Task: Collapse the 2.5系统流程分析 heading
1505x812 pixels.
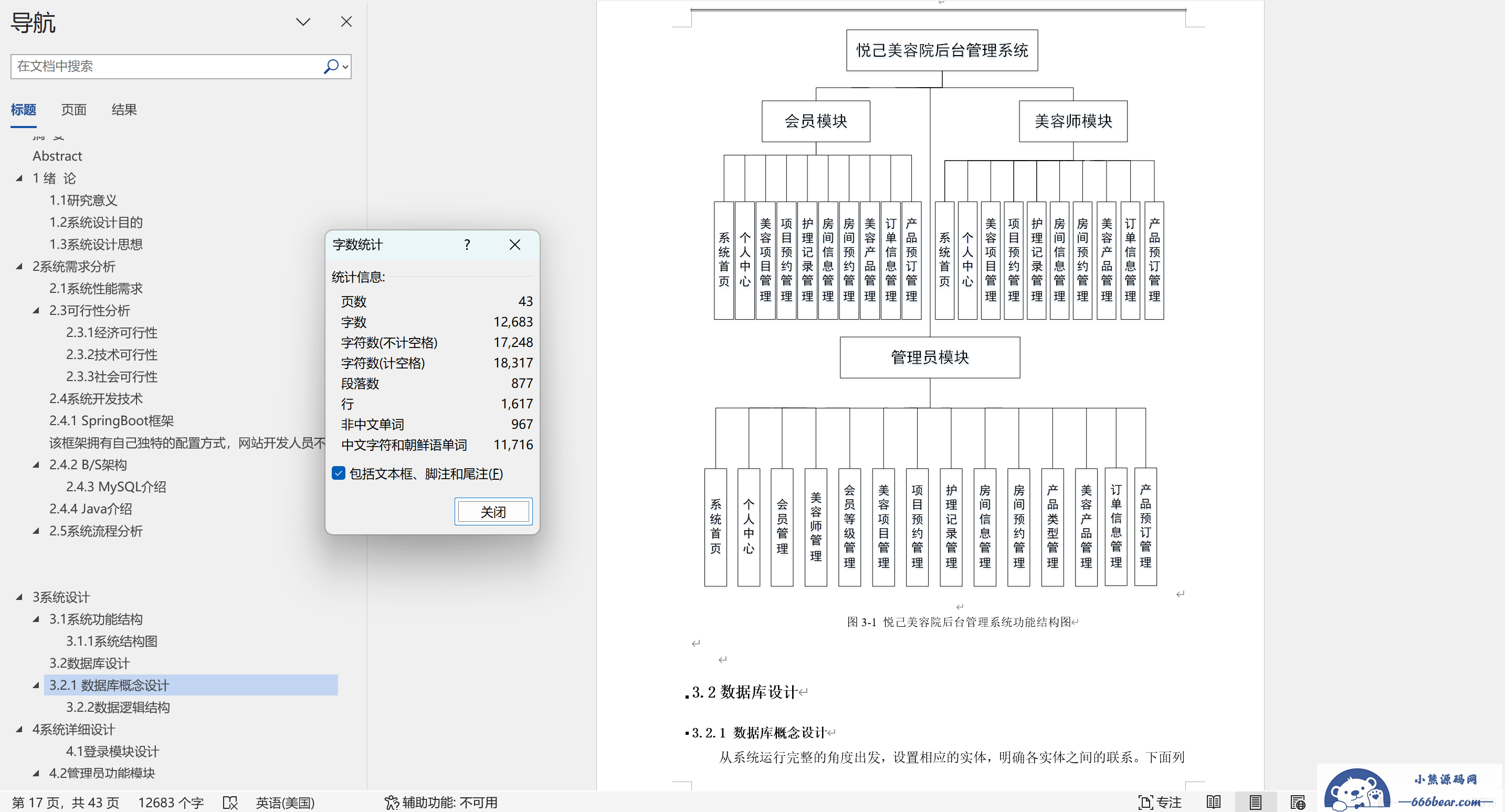Action: tap(36, 531)
